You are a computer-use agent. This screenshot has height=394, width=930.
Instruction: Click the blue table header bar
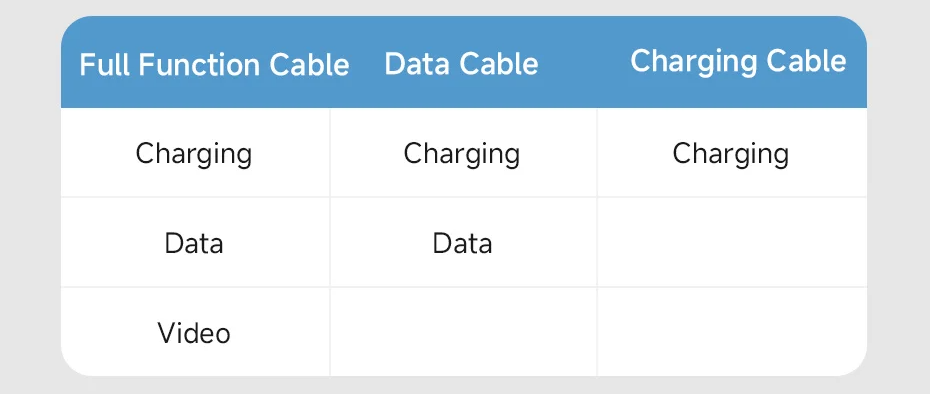tap(463, 62)
